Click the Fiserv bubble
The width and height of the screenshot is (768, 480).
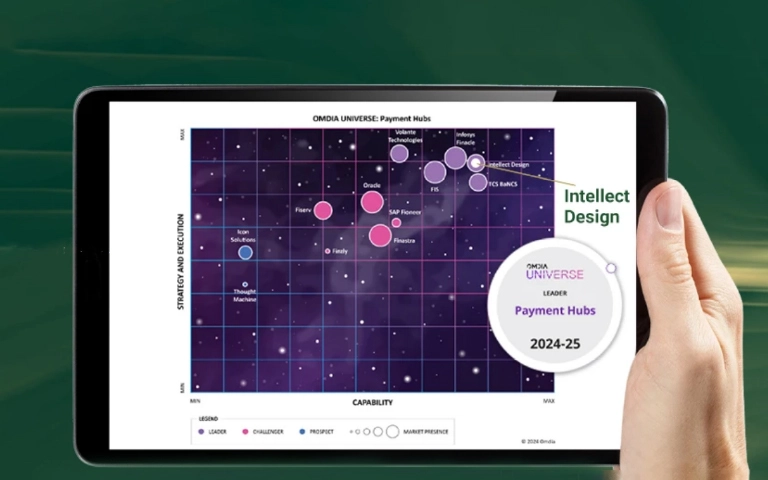323,211
